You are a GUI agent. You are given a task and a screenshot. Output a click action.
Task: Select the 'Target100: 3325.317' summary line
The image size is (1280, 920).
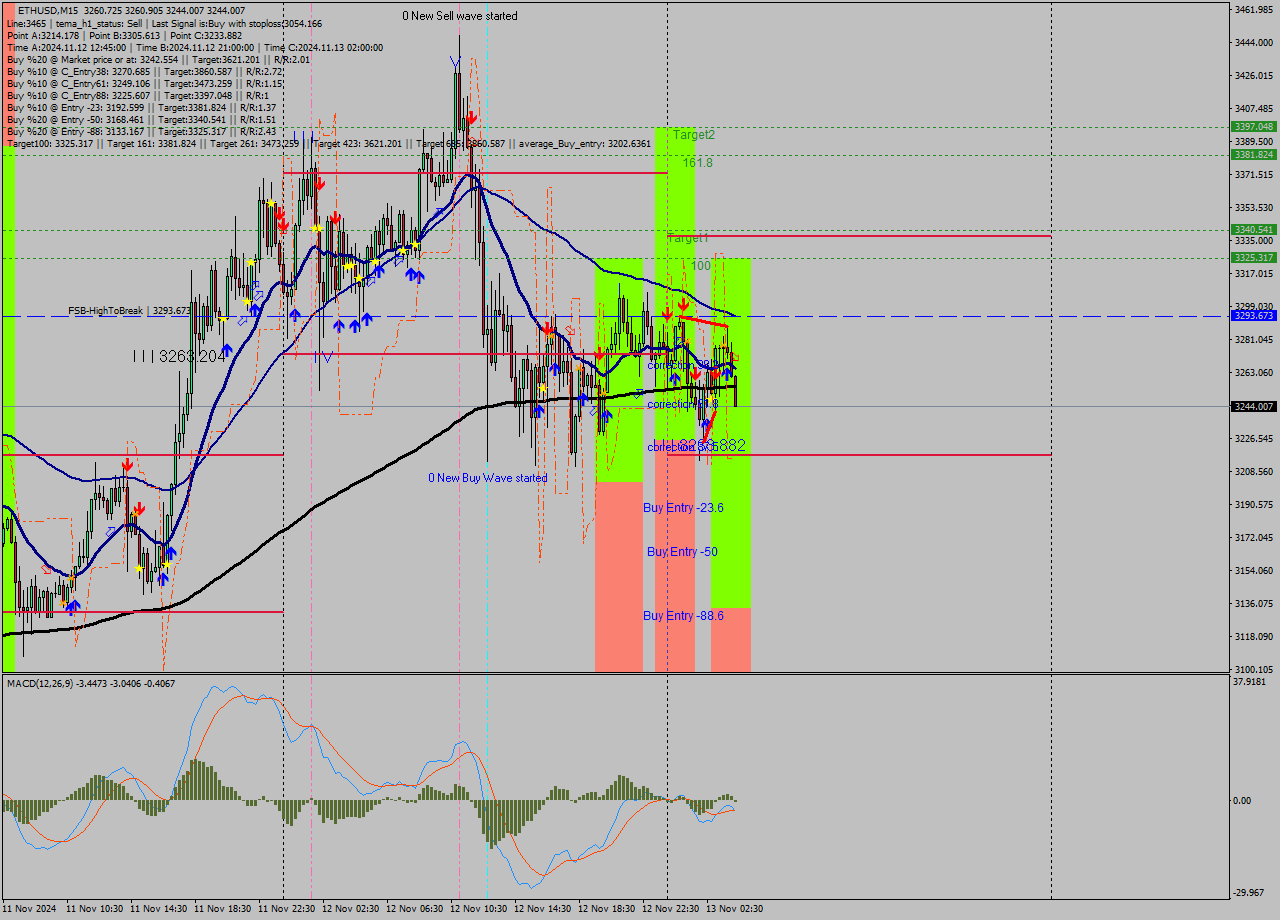[x=328, y=143]
